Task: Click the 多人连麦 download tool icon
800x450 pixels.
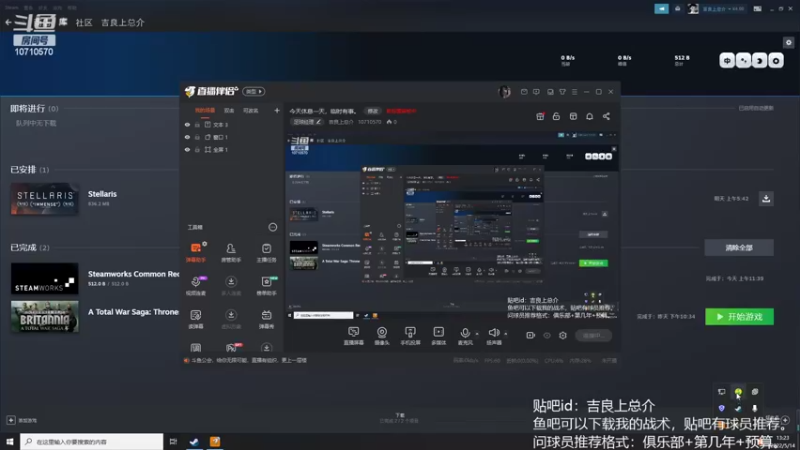Action: (231, 286)
